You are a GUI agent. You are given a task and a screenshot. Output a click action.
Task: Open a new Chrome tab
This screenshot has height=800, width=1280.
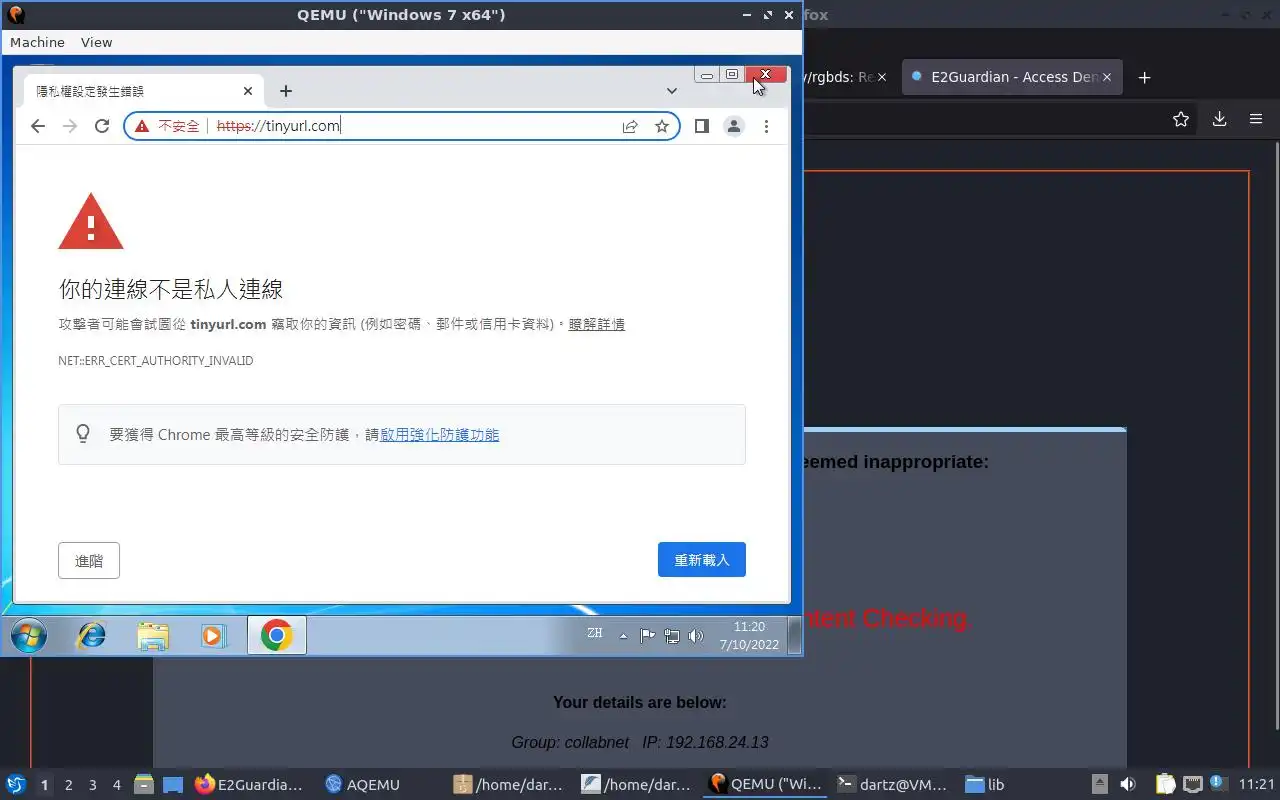(x=286, y=91)
